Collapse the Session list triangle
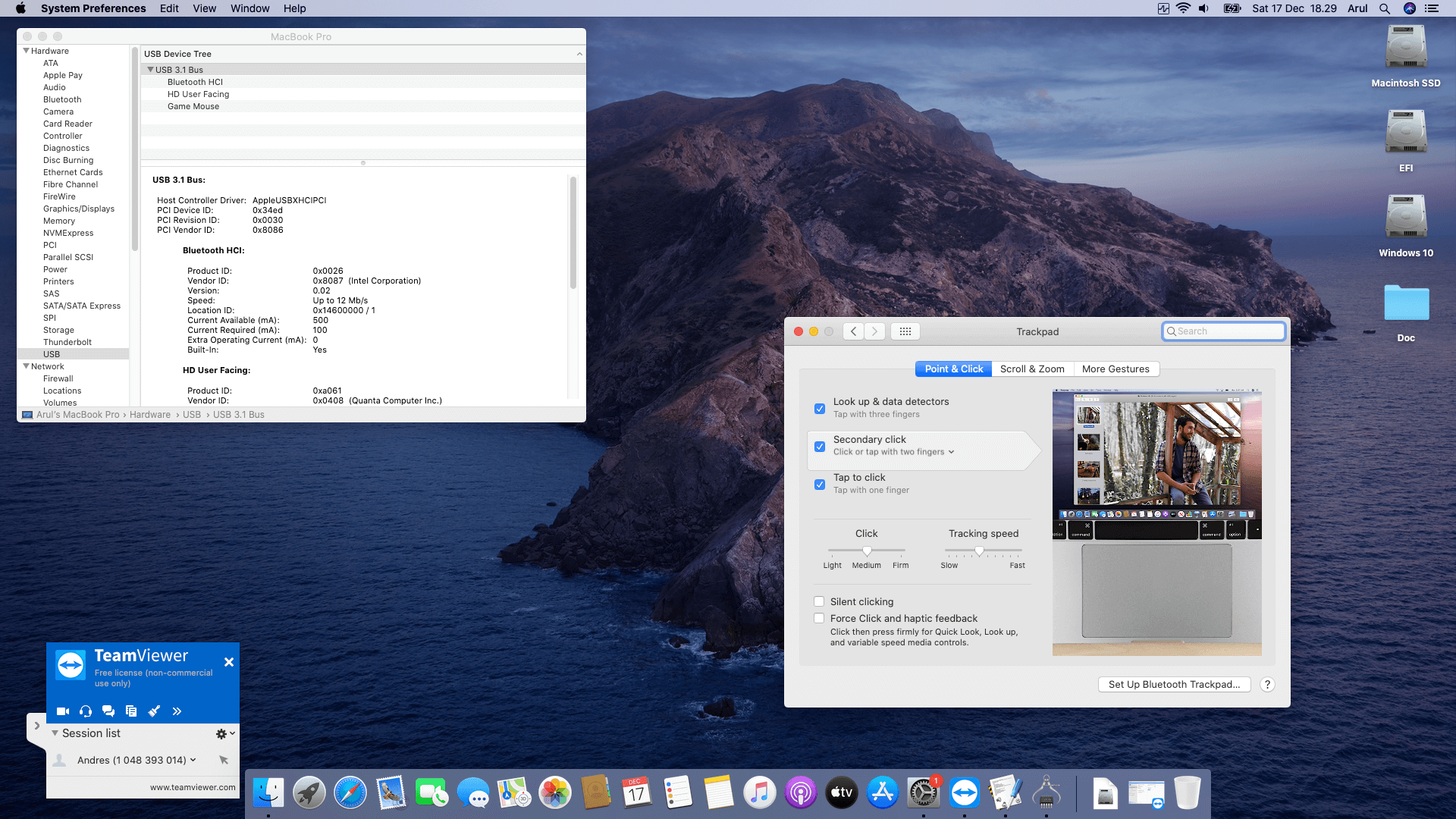Screen dimensions: 1456x819 (x=55, y=733)
